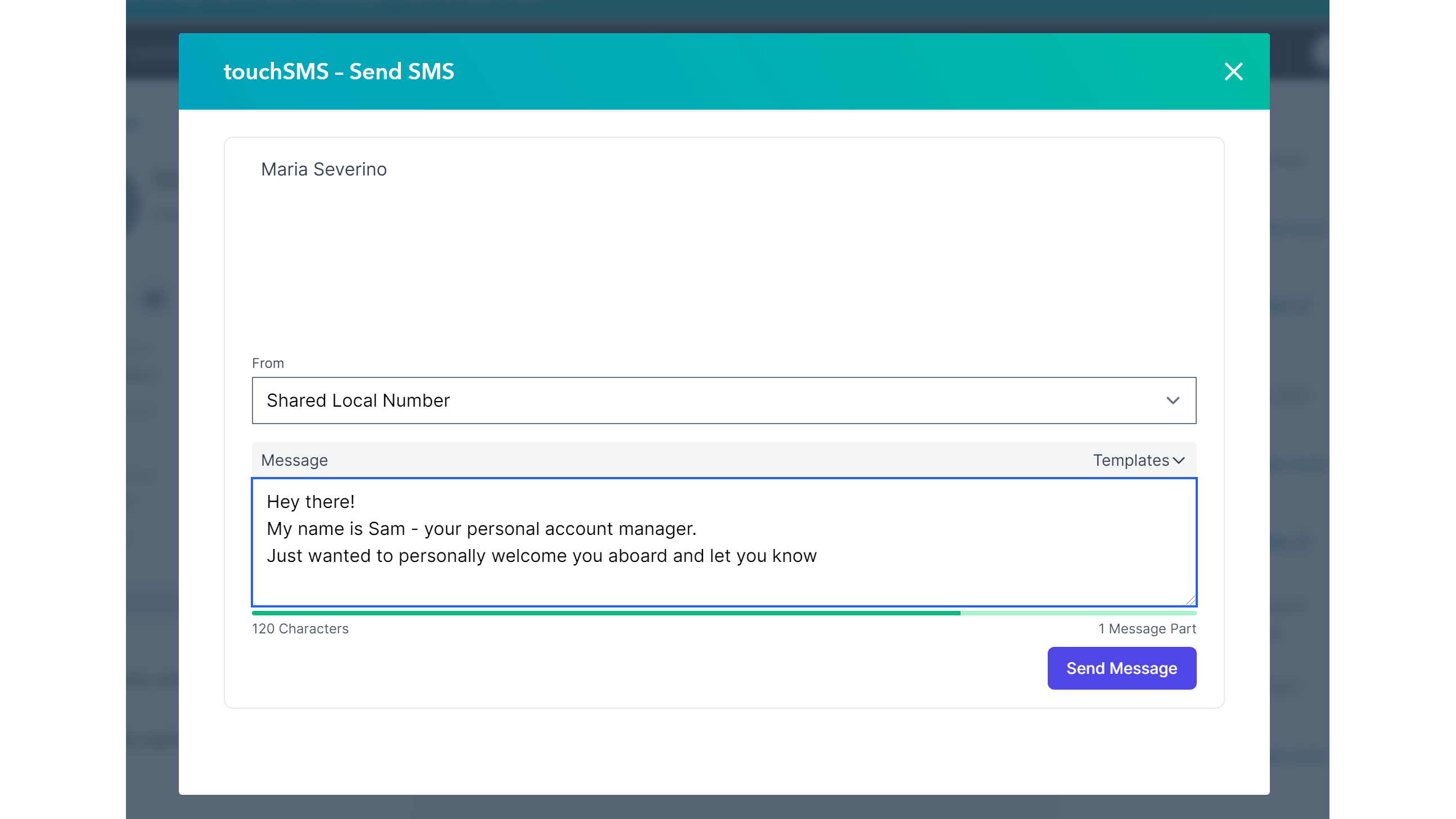Click the X icon in the teal header
The image size is (1456, 819).
1234,71
